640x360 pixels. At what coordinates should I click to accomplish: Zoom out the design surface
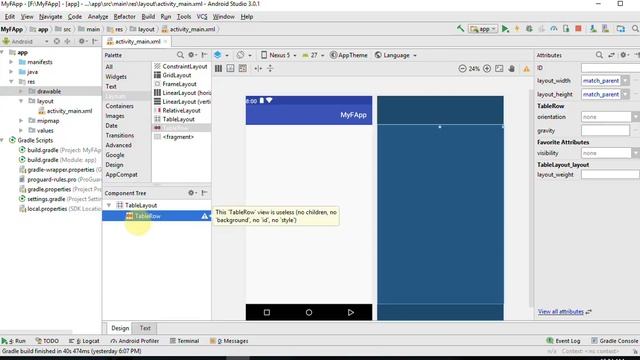point(462,69)
